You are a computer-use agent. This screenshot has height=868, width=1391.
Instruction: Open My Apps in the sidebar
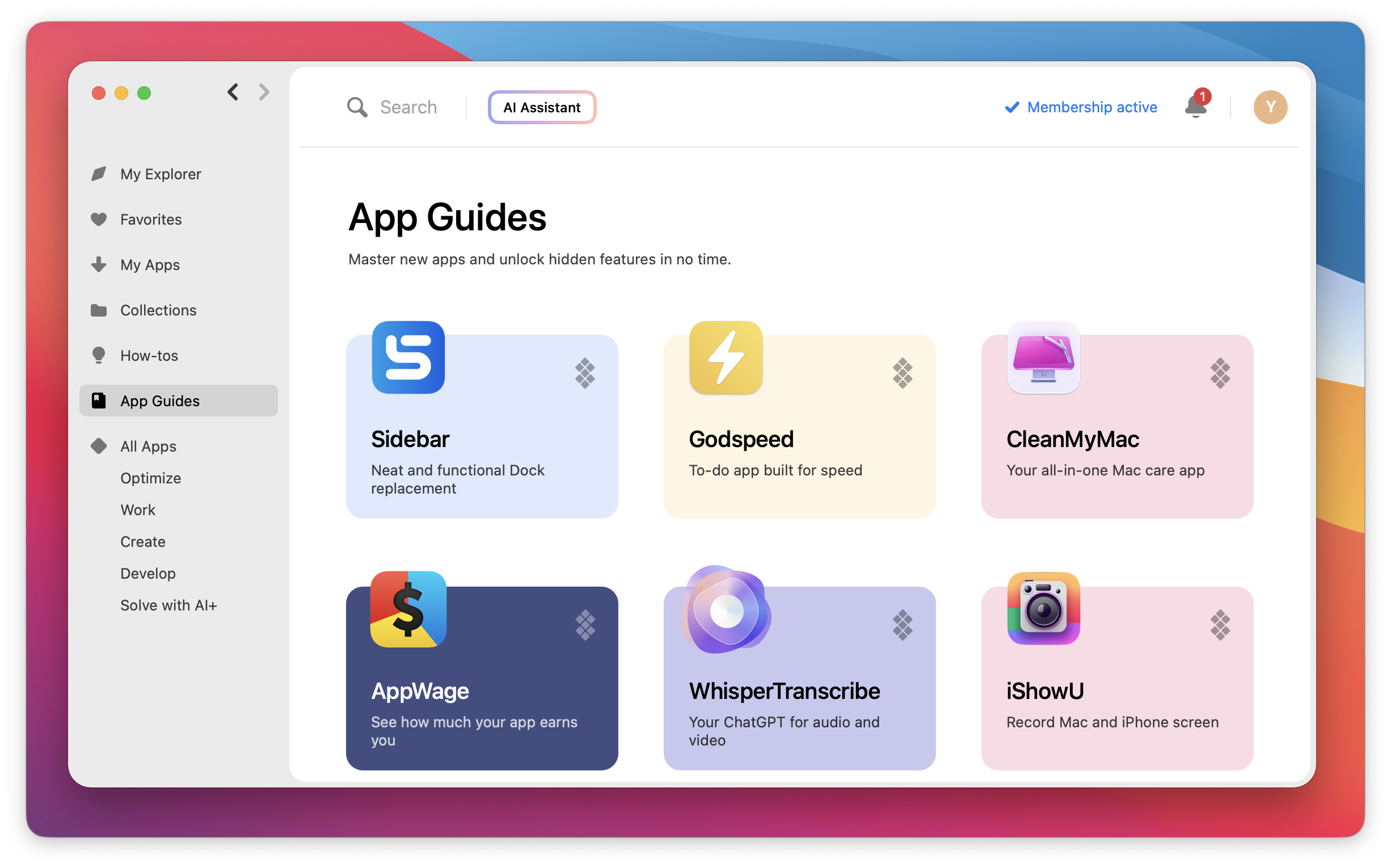click(x=150, y=264)
